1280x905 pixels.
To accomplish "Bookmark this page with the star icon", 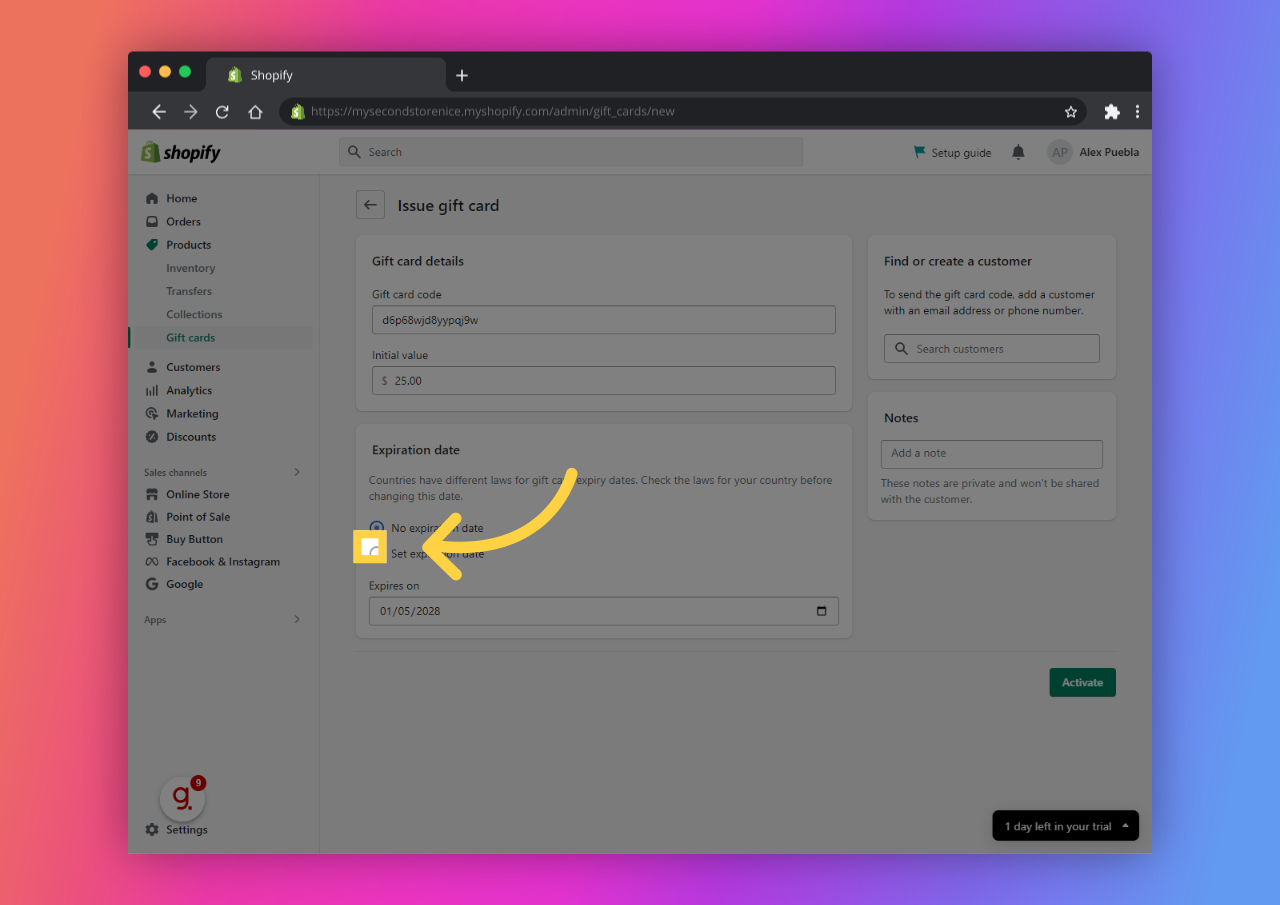I will point(1071,112).
